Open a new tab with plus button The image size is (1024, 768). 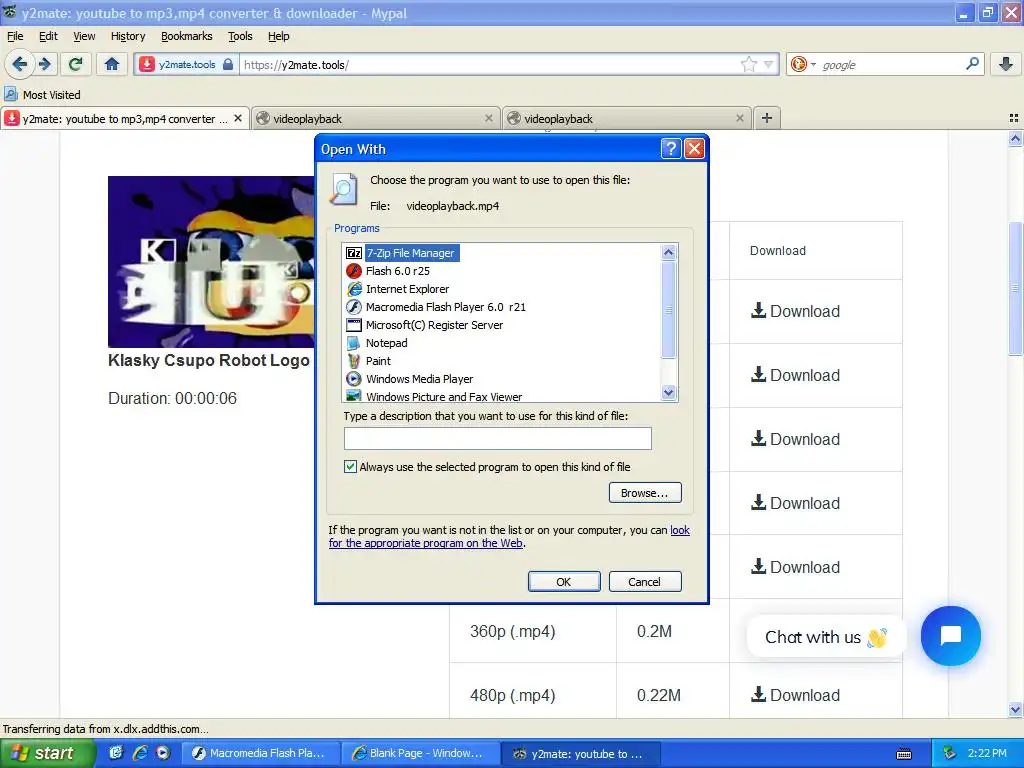[767, 118]
